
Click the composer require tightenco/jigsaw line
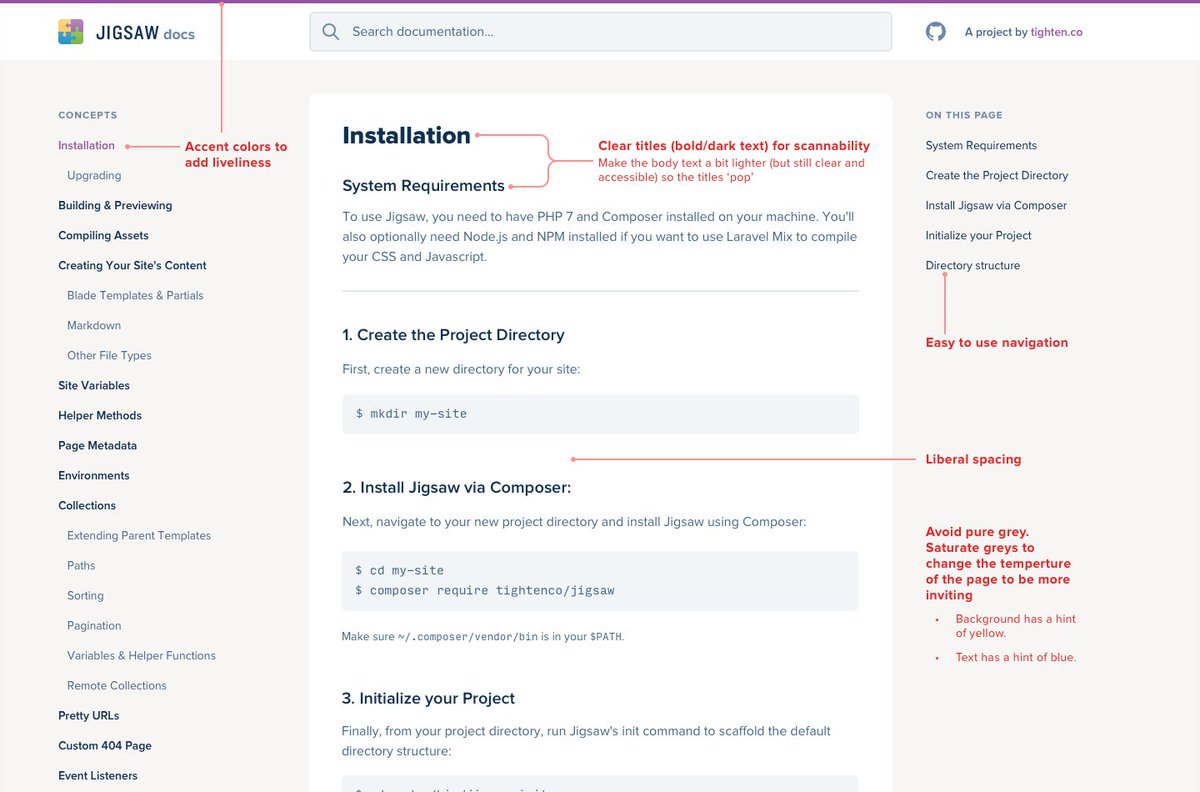tap(485, 591)
